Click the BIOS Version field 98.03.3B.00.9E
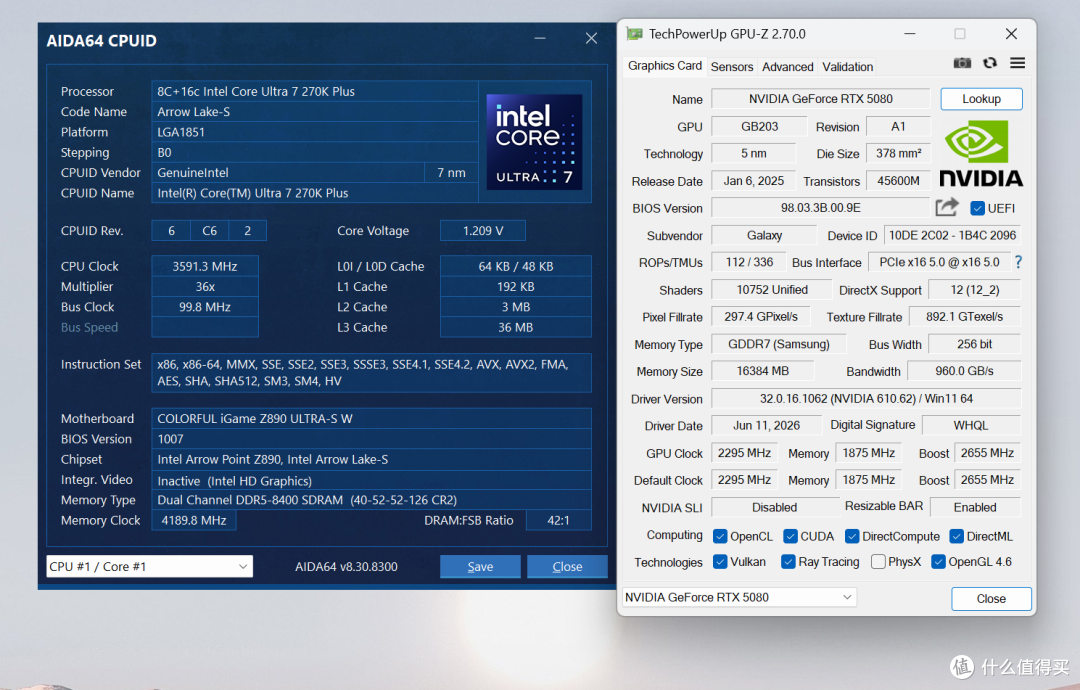Image resolution: width=1080 pixels, height=690 pixels. (820, 207)
